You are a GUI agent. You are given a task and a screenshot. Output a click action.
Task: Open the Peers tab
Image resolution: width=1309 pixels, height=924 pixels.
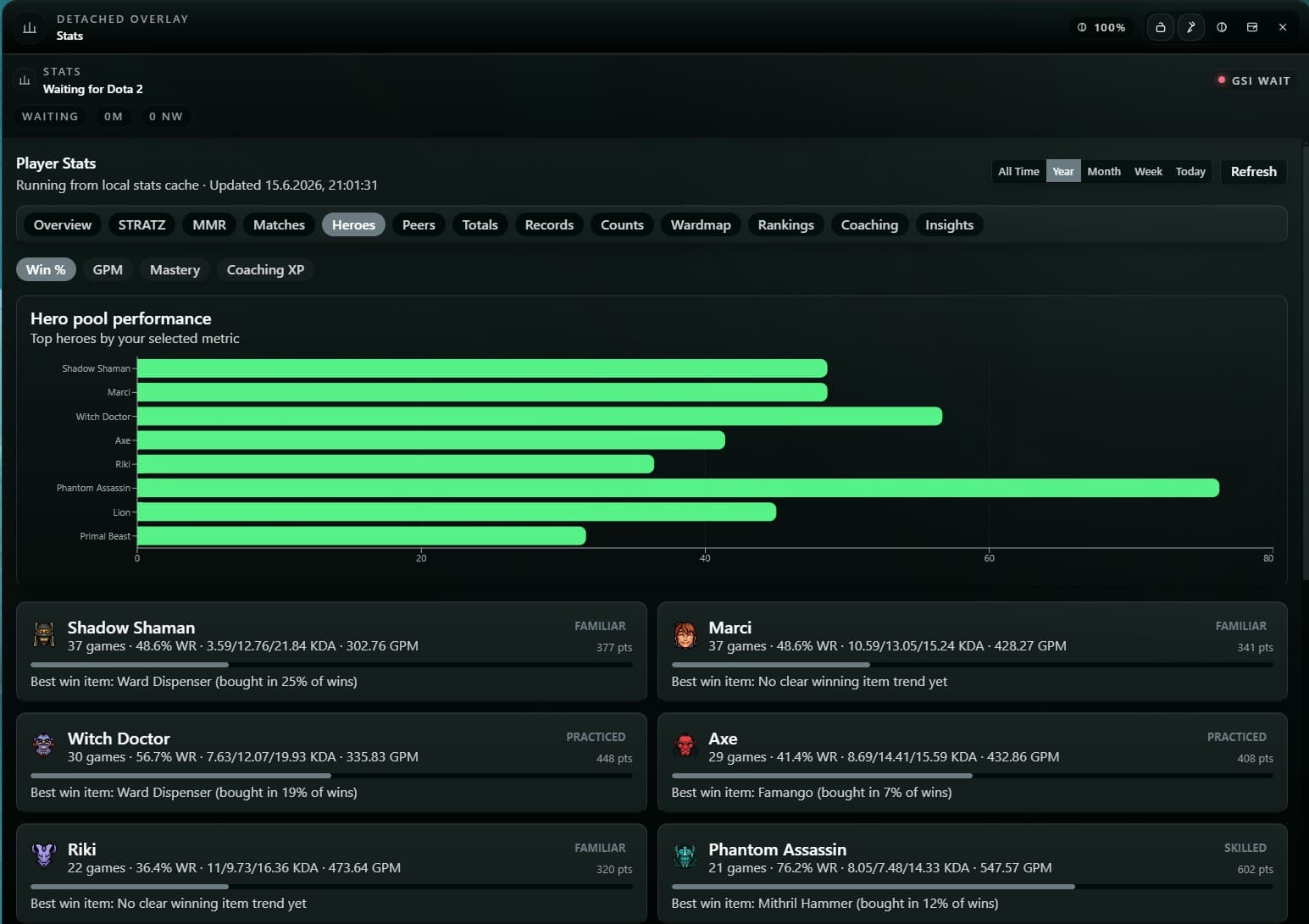(419, 224)
